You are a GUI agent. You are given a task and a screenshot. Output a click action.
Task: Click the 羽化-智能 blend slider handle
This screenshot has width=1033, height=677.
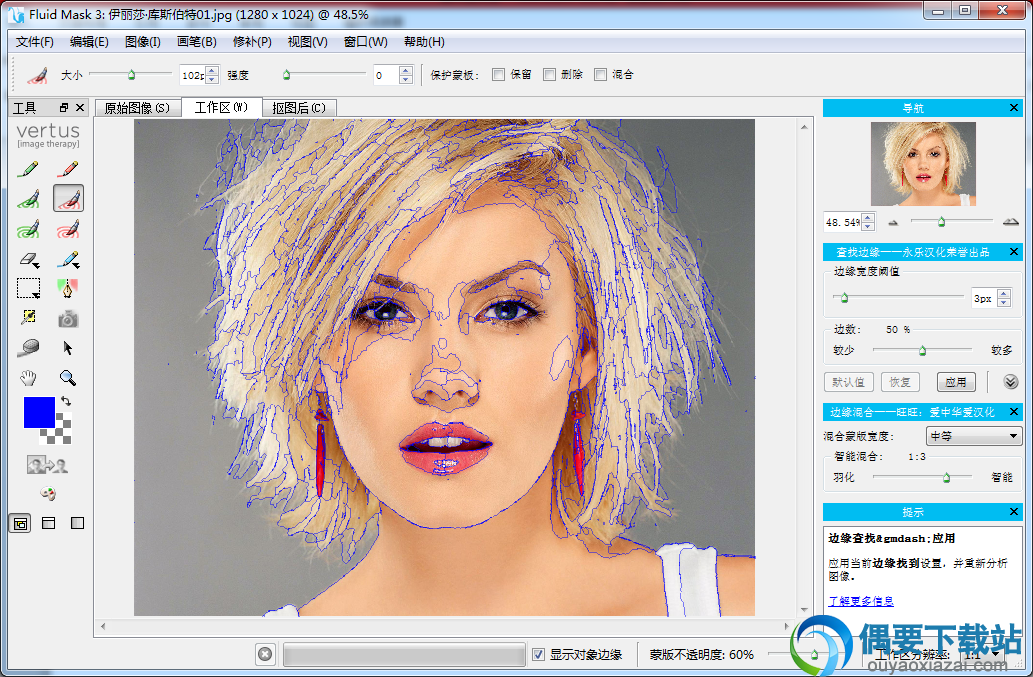coord(946,477)
